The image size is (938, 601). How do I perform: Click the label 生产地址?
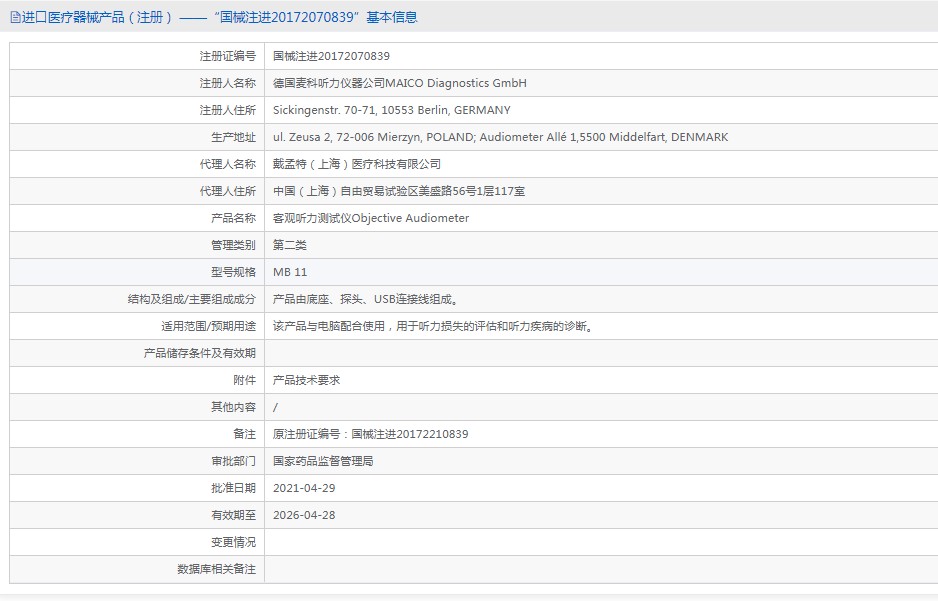pos(233,137)
